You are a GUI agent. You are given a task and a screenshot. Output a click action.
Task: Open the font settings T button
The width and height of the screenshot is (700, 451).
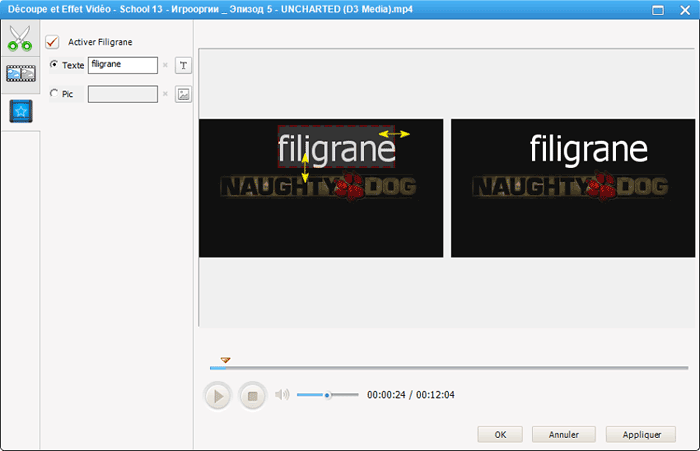click(x=183, y=66)
